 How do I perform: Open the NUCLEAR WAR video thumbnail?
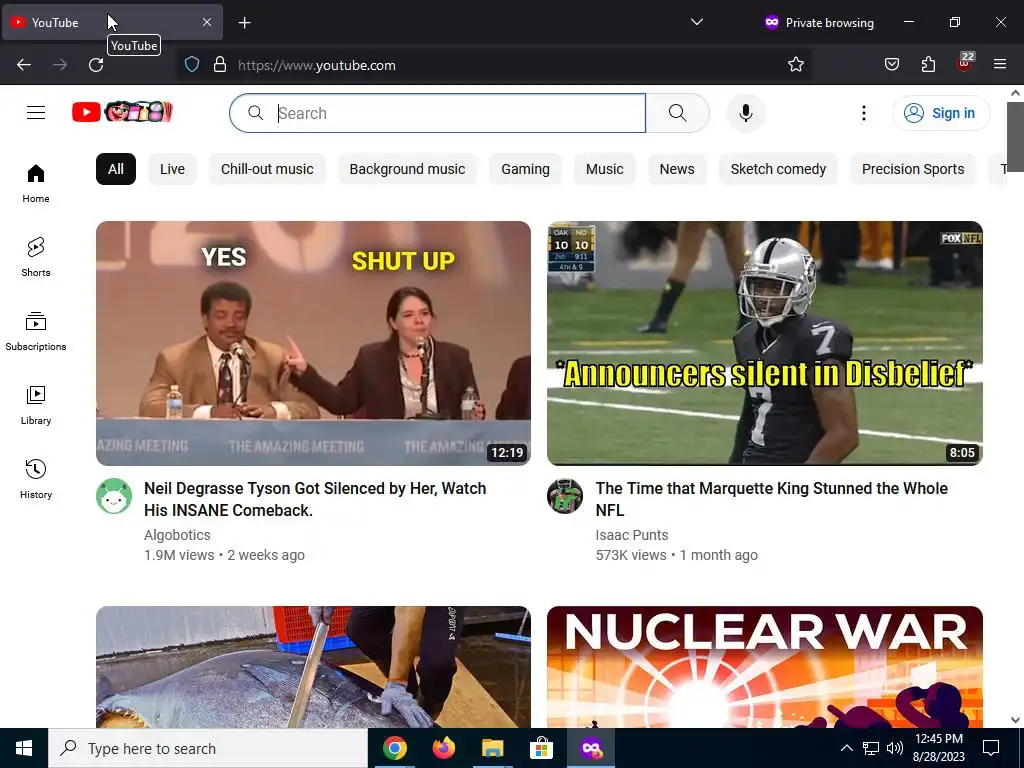765,667
